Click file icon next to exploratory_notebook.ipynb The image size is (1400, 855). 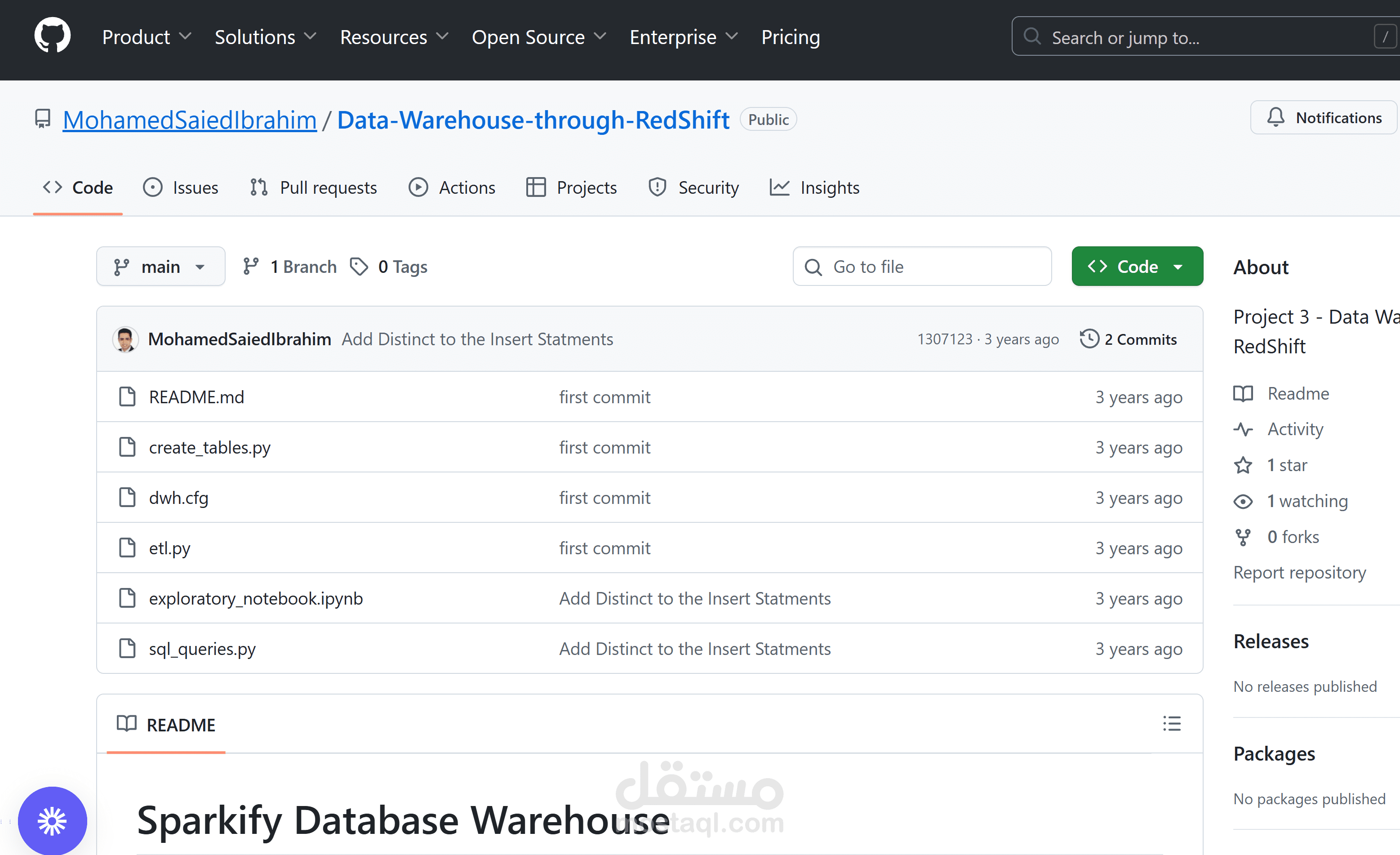(127, 598)
